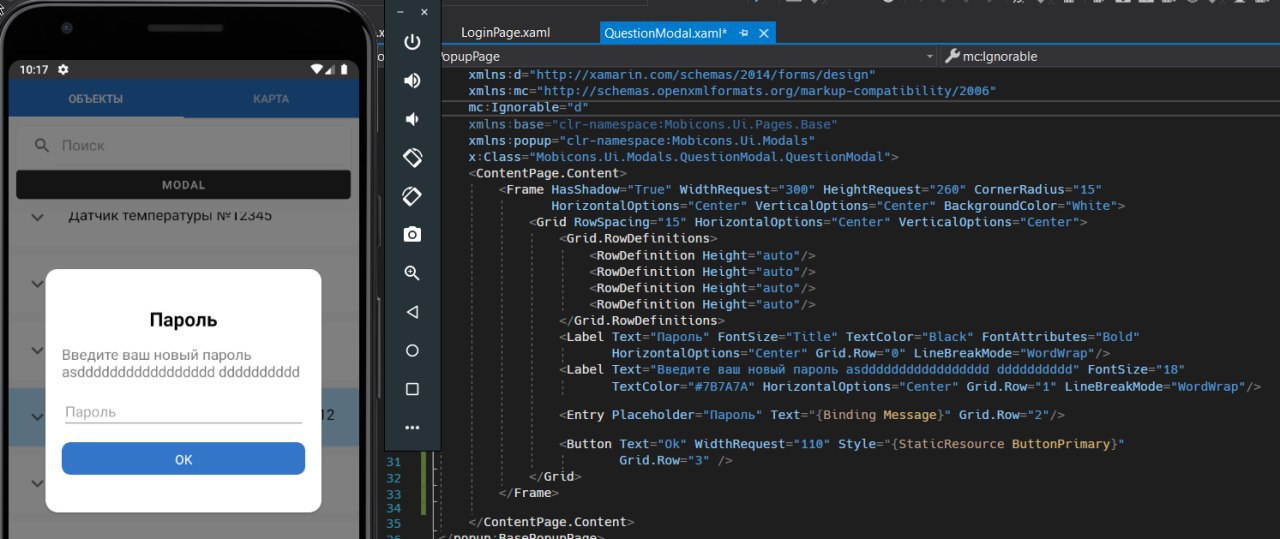Image resolution: width=1280 pixels, height=539 pixels.
Task: Switch to the LoginPage.xaml tab
Action: (505, 33)
